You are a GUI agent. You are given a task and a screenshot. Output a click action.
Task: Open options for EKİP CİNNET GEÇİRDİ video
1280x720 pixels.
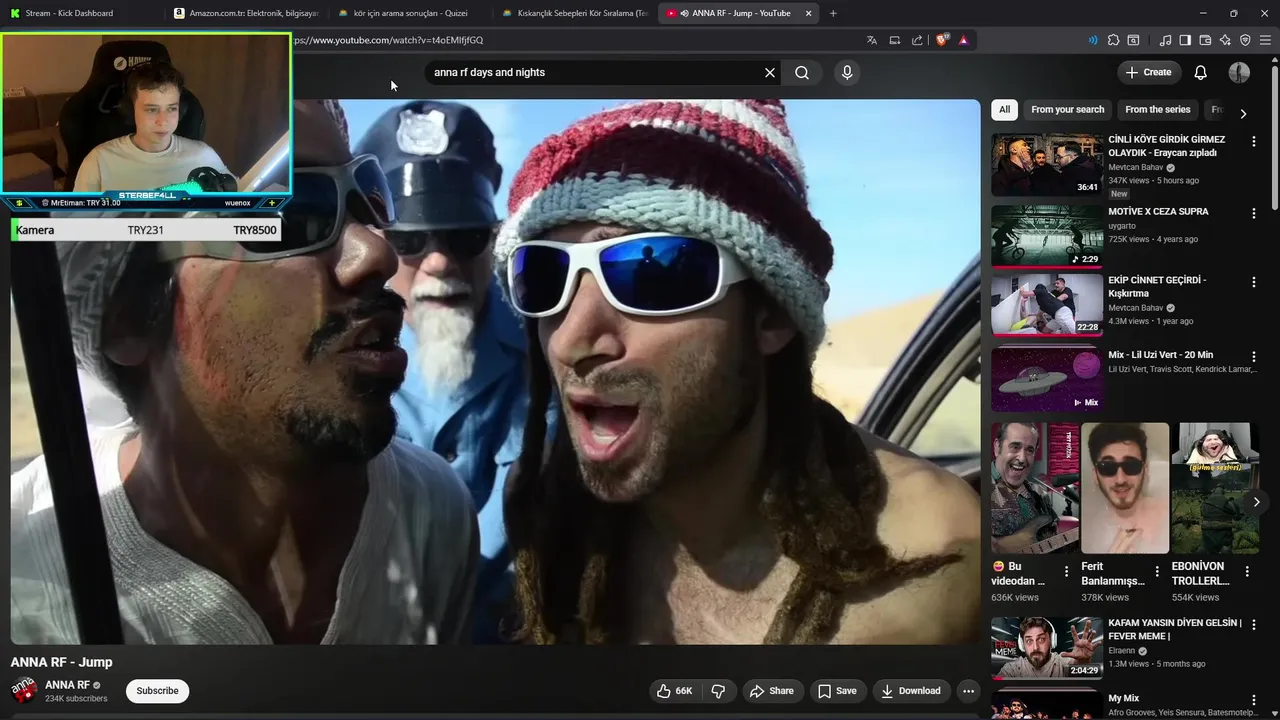(x=1253, y=282)
